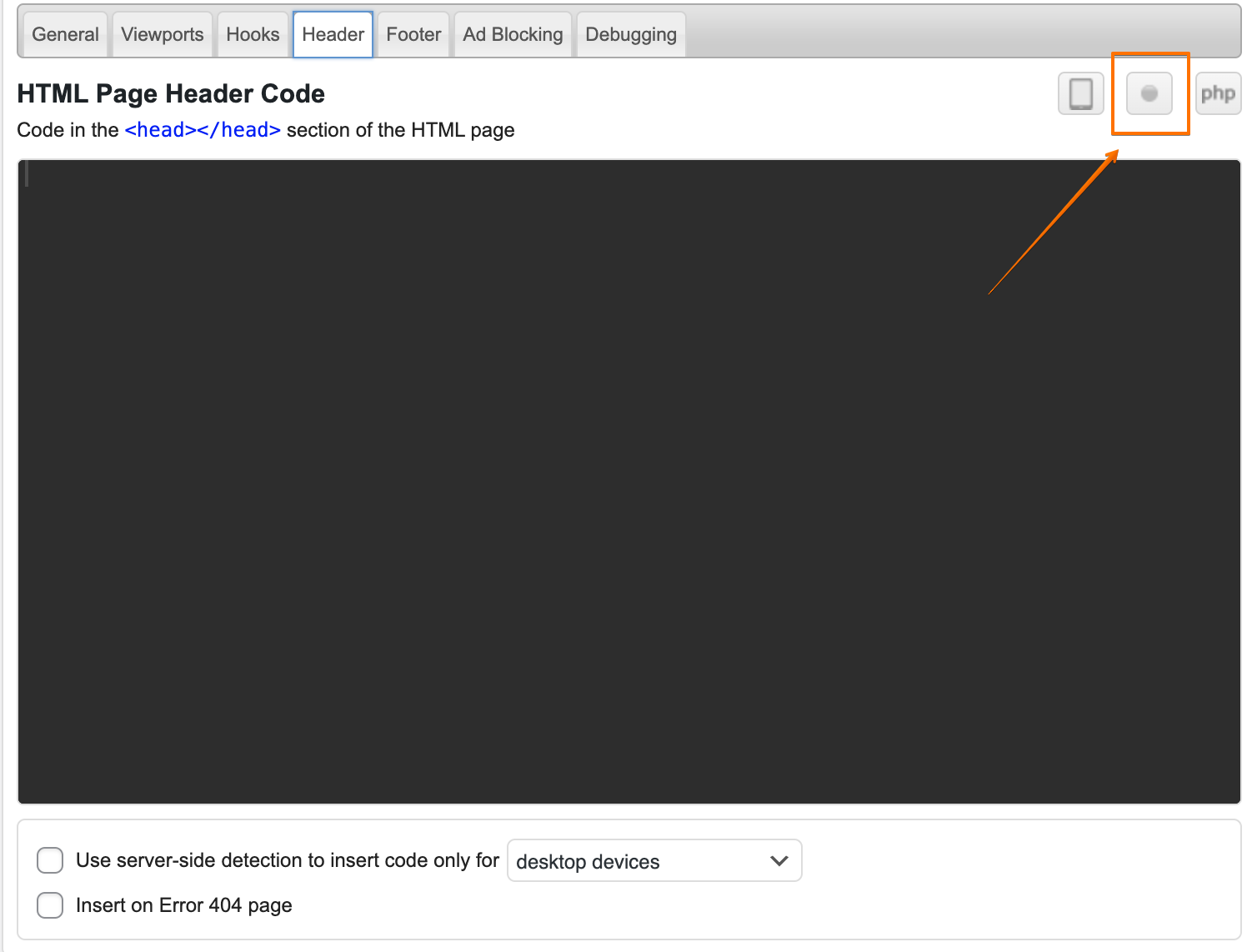This screenshot has width=1252, height=952.
Task: Enable server-side detection checkbox
Action: click(x=50, y=860)
